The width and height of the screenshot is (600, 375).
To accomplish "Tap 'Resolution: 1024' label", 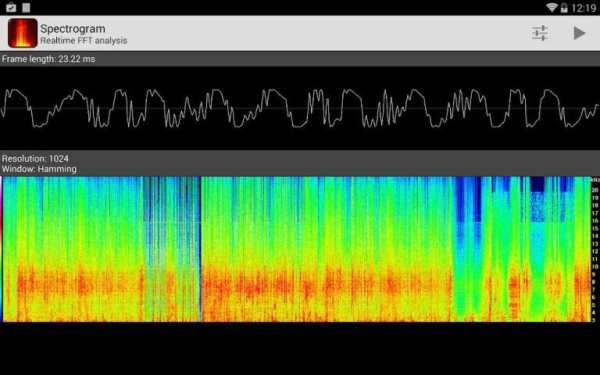I will click(35, 158).
